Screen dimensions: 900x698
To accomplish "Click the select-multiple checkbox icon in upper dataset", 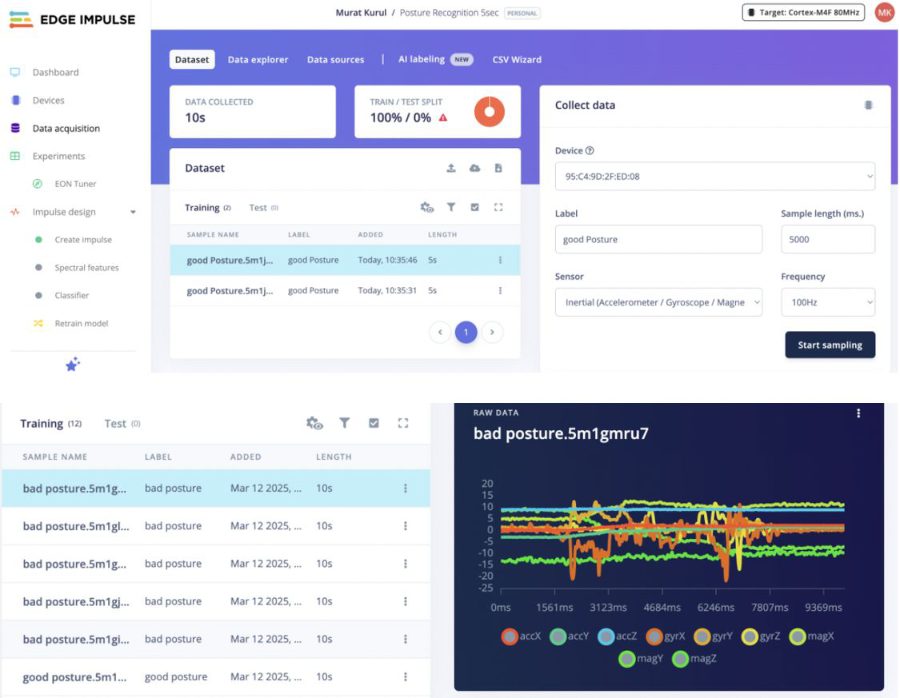I will click(x=475, y=207).
